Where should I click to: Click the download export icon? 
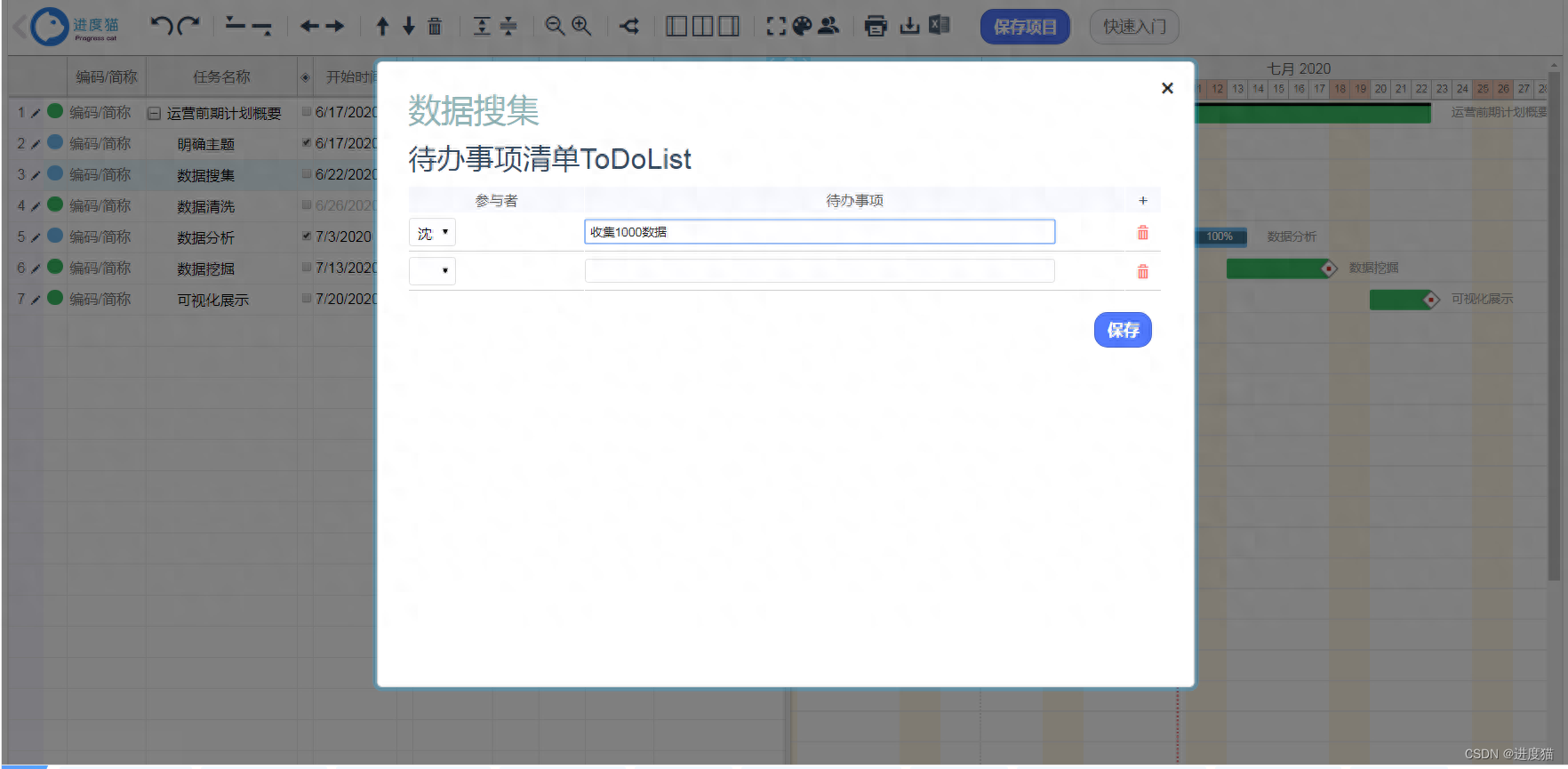(909, 26)
